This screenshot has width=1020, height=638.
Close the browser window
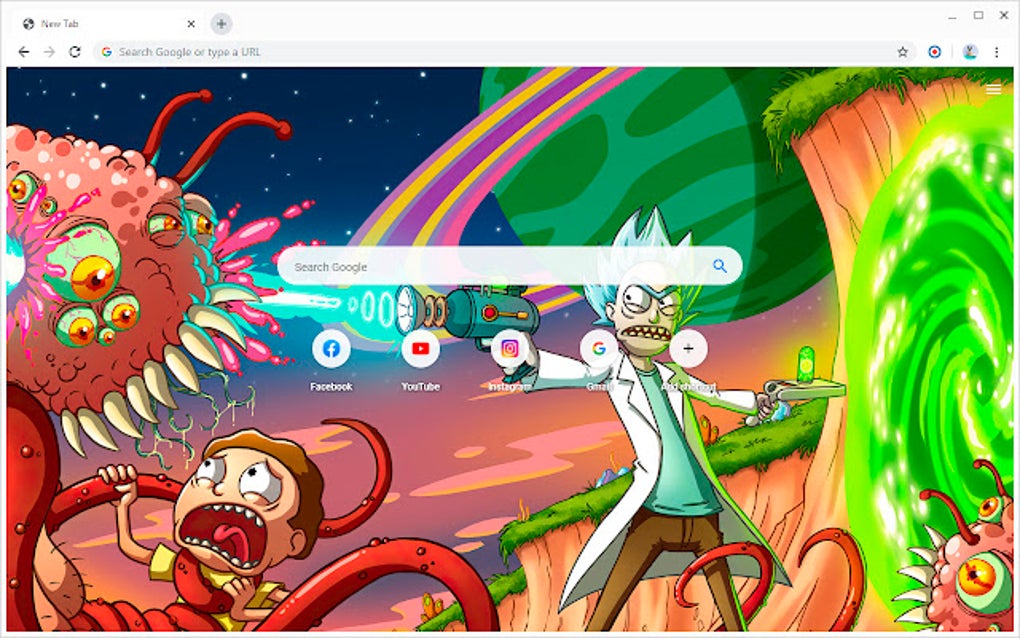pos(1004,15)
